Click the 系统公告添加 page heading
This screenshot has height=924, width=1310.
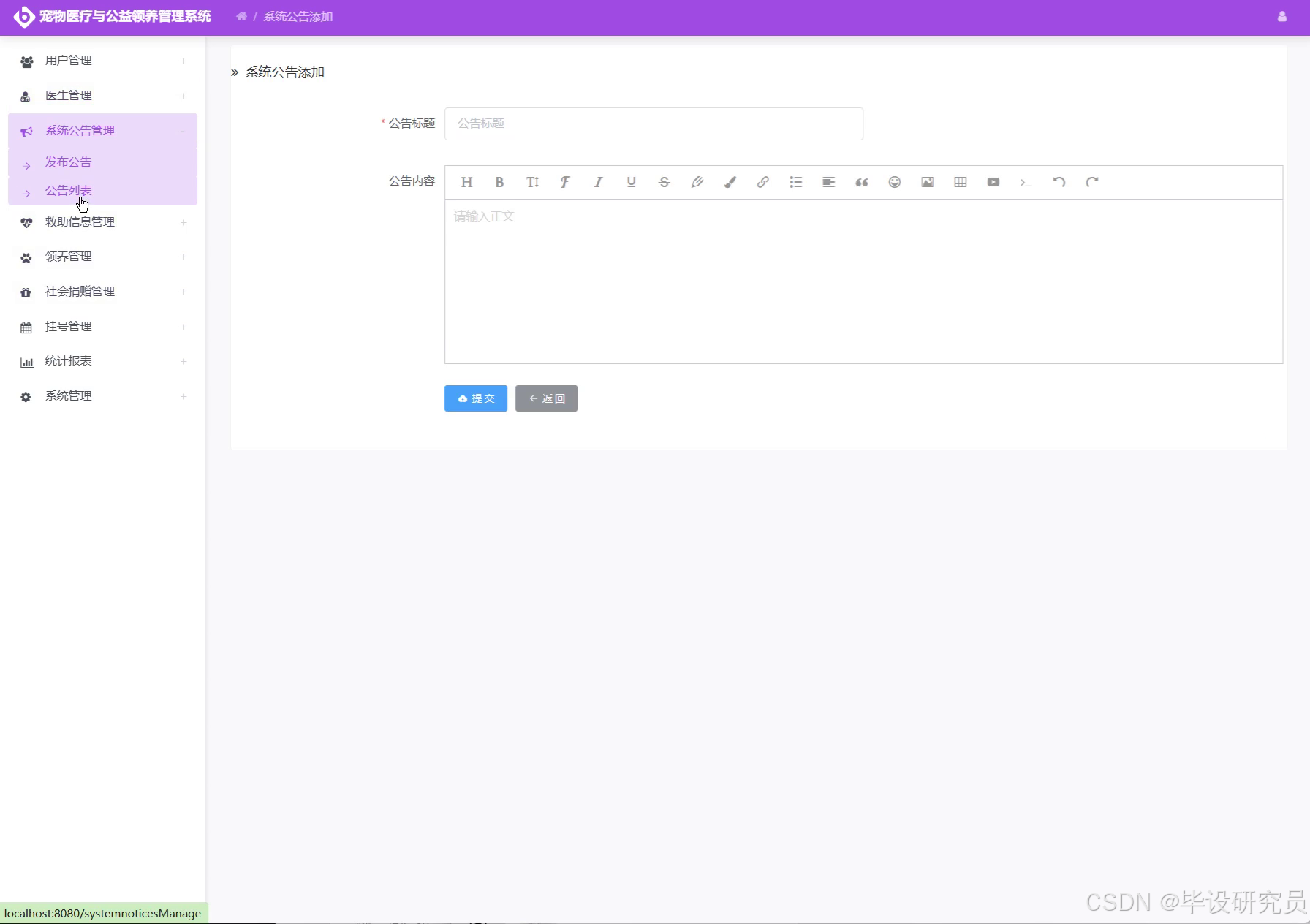tap(284, 72)
